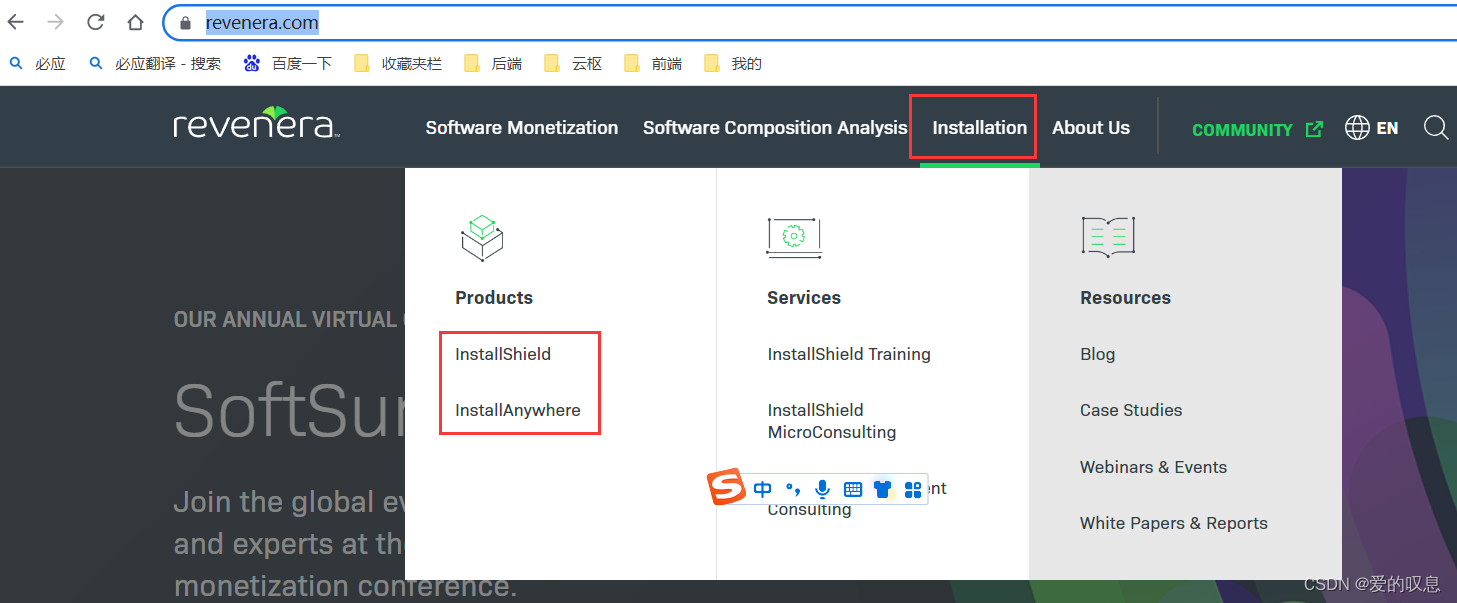1457x603 pixels.
Task: Click the padlock site security icon
Action: point(185,23)
